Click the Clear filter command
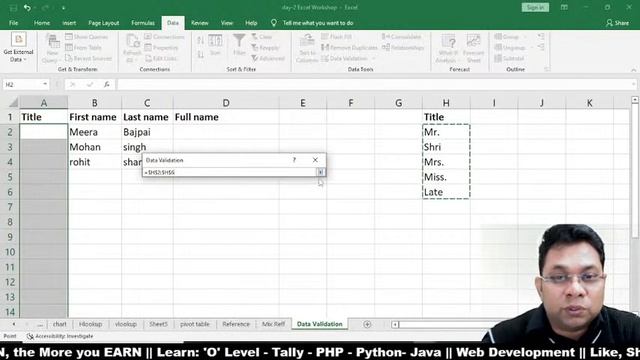The height and width of the screenshot is (360, 640). click(x=262, y=37)
